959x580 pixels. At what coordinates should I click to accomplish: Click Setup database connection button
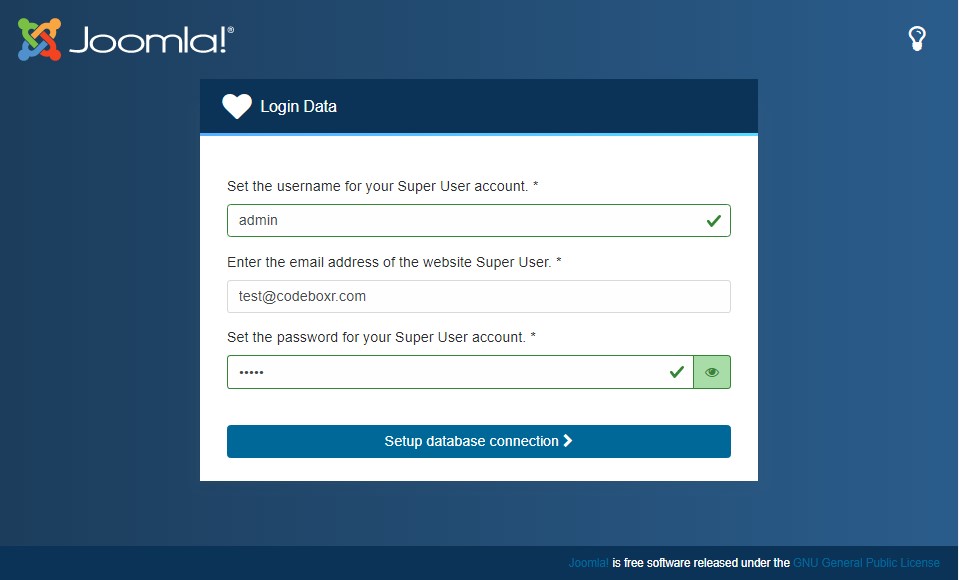click(479, 441)
